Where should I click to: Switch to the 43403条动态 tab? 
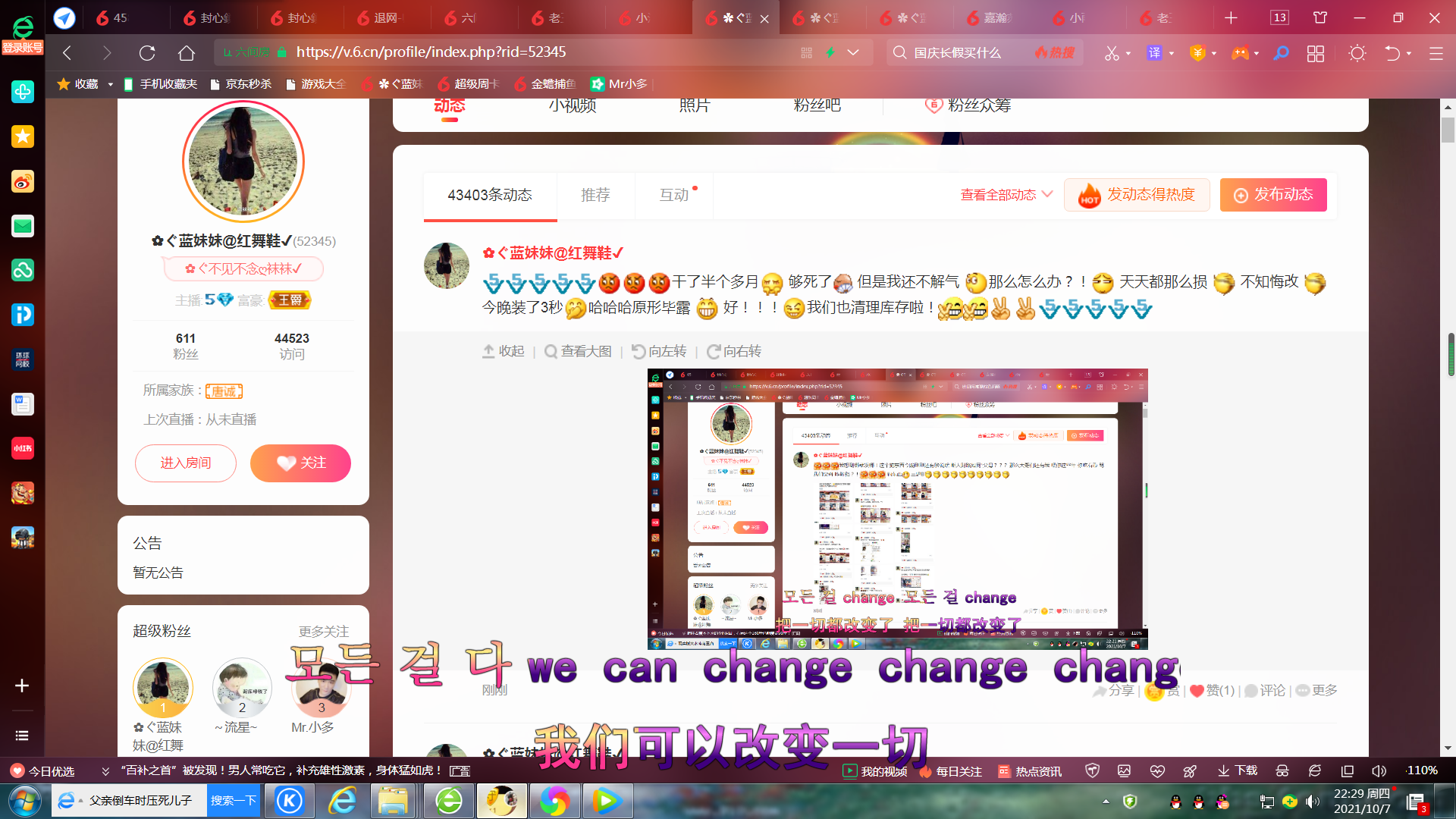[x=490, y=195]
